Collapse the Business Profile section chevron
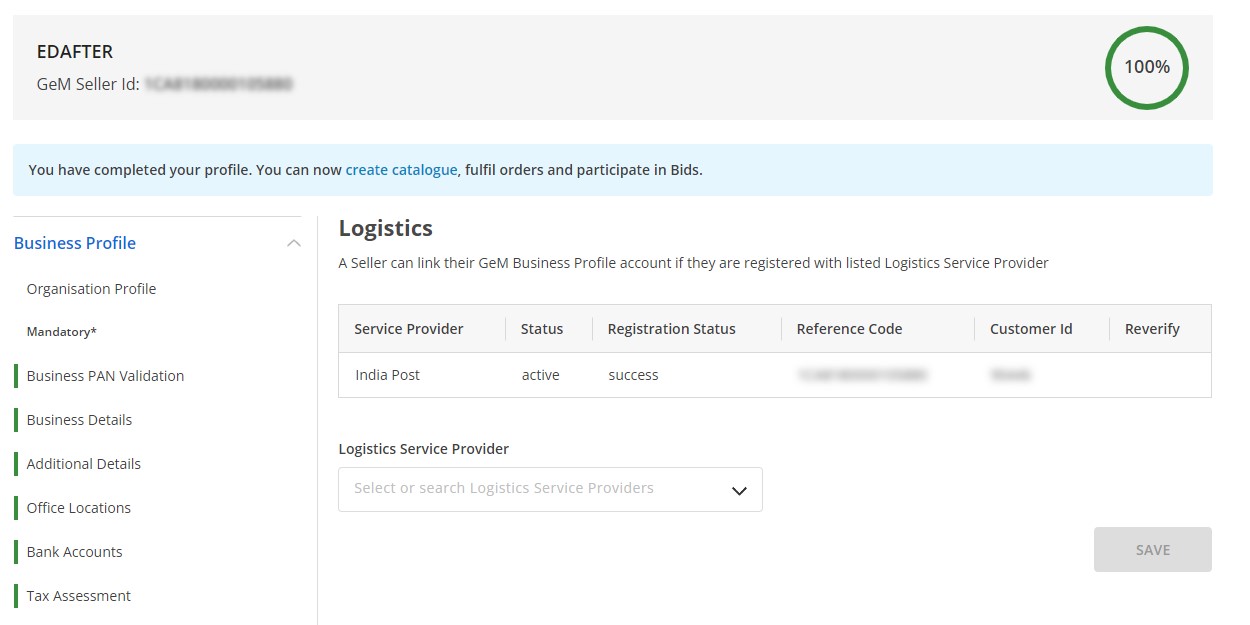The width and height of the screenshot is (1250, 625). 293,244
